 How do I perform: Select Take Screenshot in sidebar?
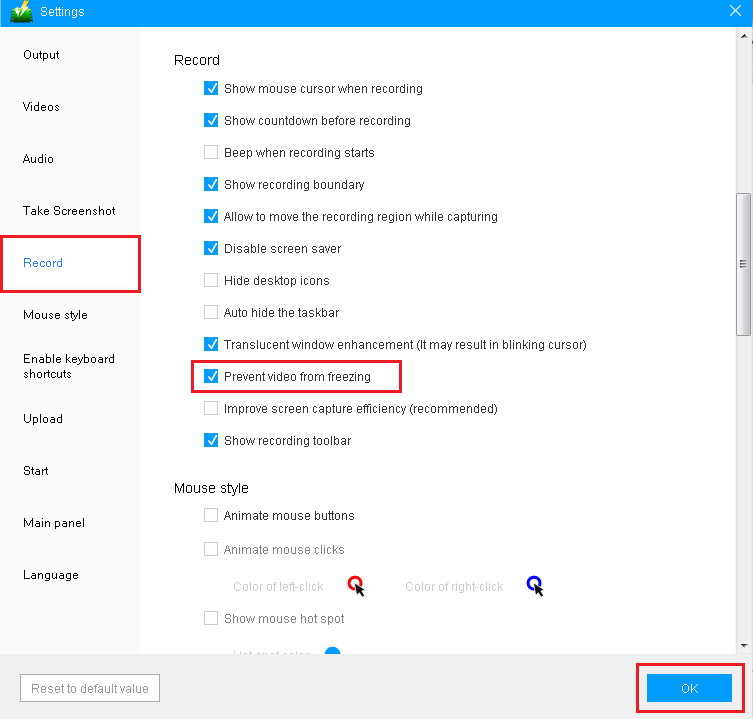click(x=69, y=211)
